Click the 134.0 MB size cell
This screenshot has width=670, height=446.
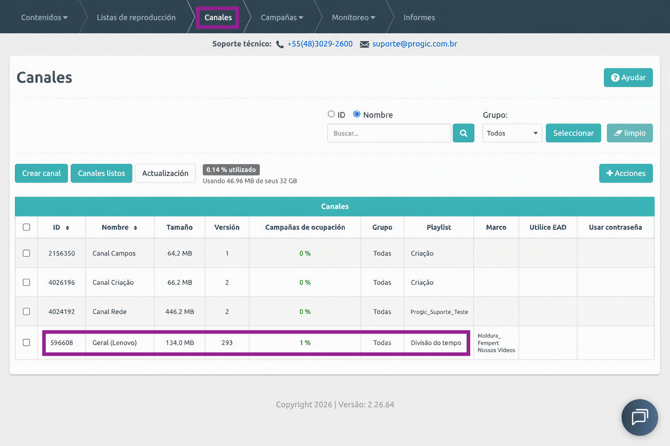coord(179,343)
